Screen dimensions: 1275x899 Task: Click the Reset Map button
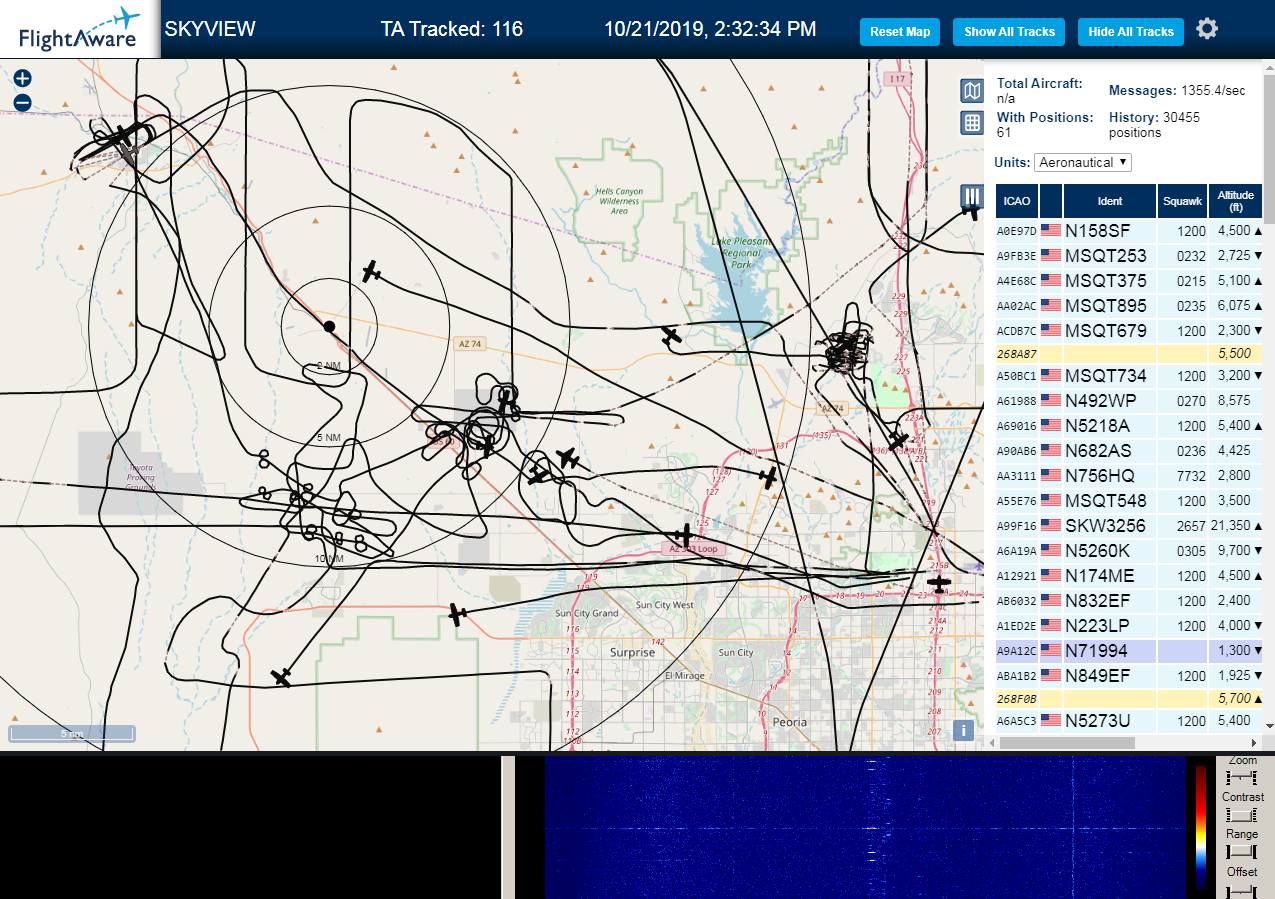tap(900, 32)
